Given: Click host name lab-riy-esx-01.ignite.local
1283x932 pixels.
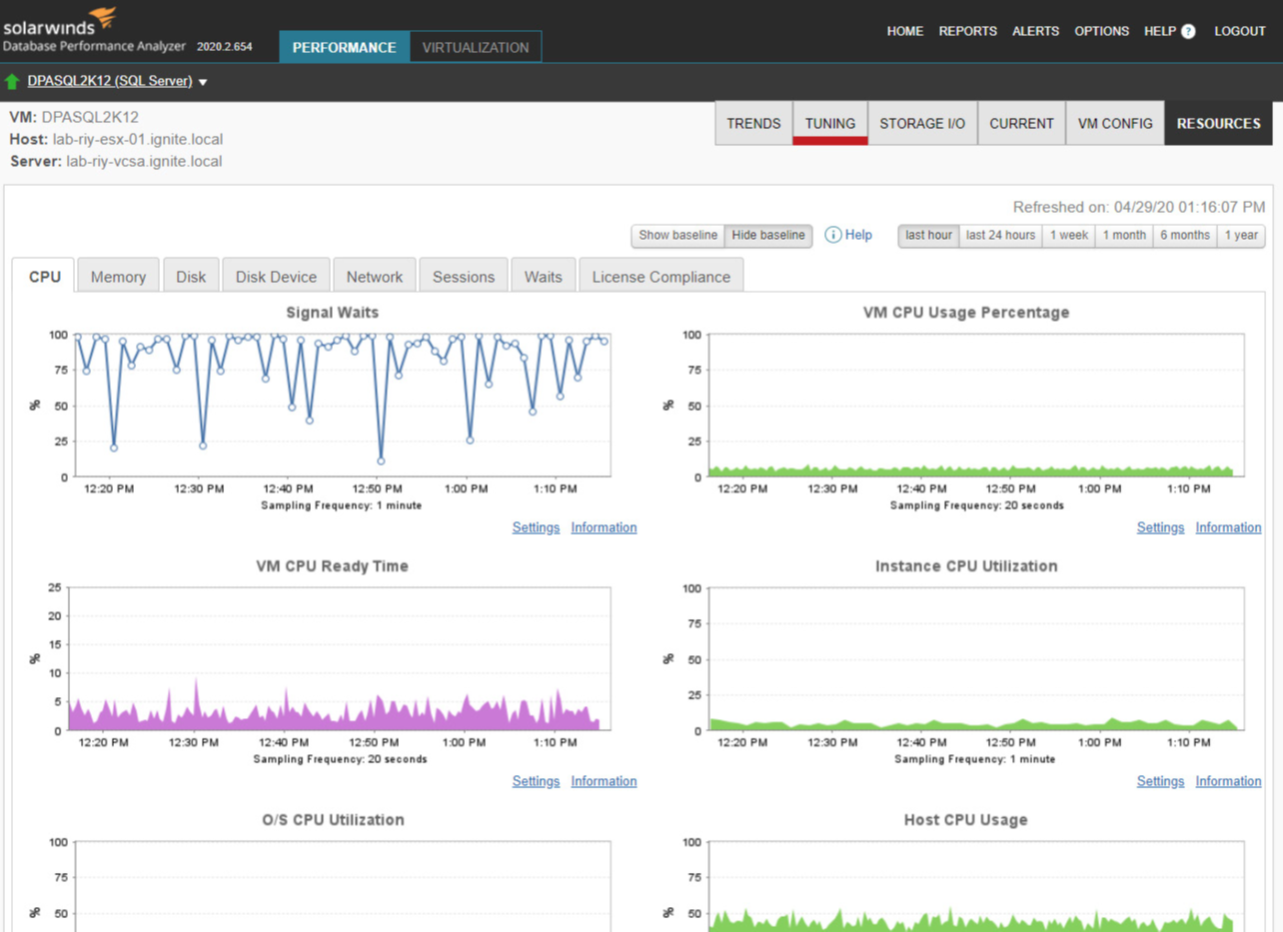Looking at the screenshot, I should [136, 139].
